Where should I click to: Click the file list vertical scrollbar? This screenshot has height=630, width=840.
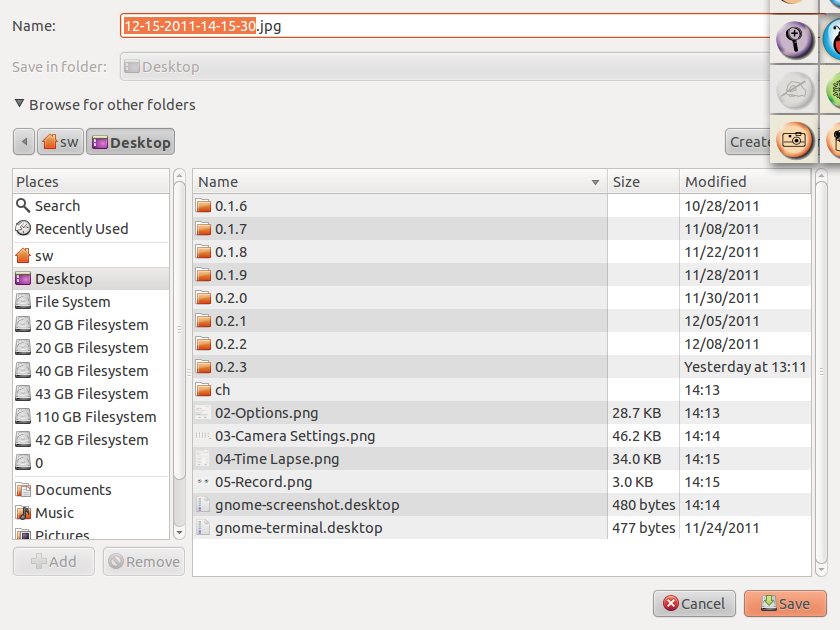click(821, 372)
